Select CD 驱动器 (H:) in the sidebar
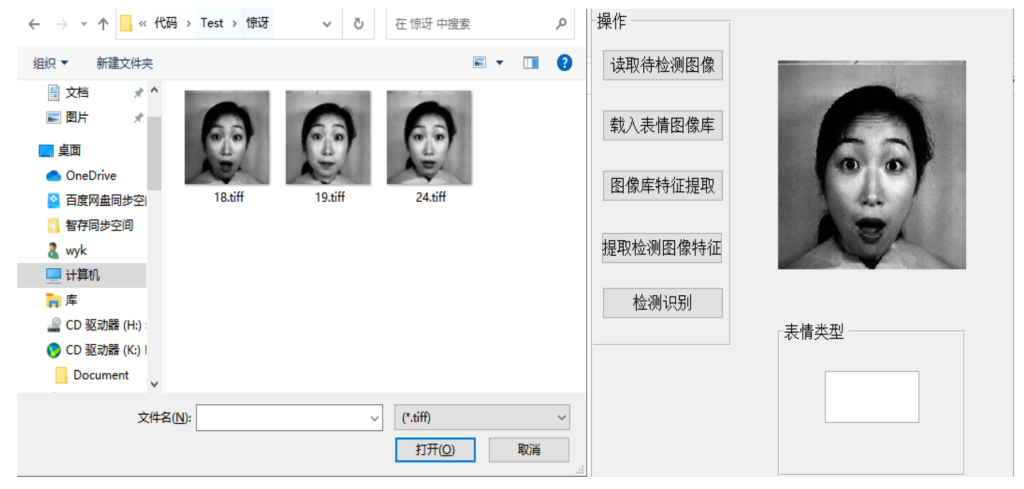Viewport: 1024px width, 489px height. coord(97,325)
